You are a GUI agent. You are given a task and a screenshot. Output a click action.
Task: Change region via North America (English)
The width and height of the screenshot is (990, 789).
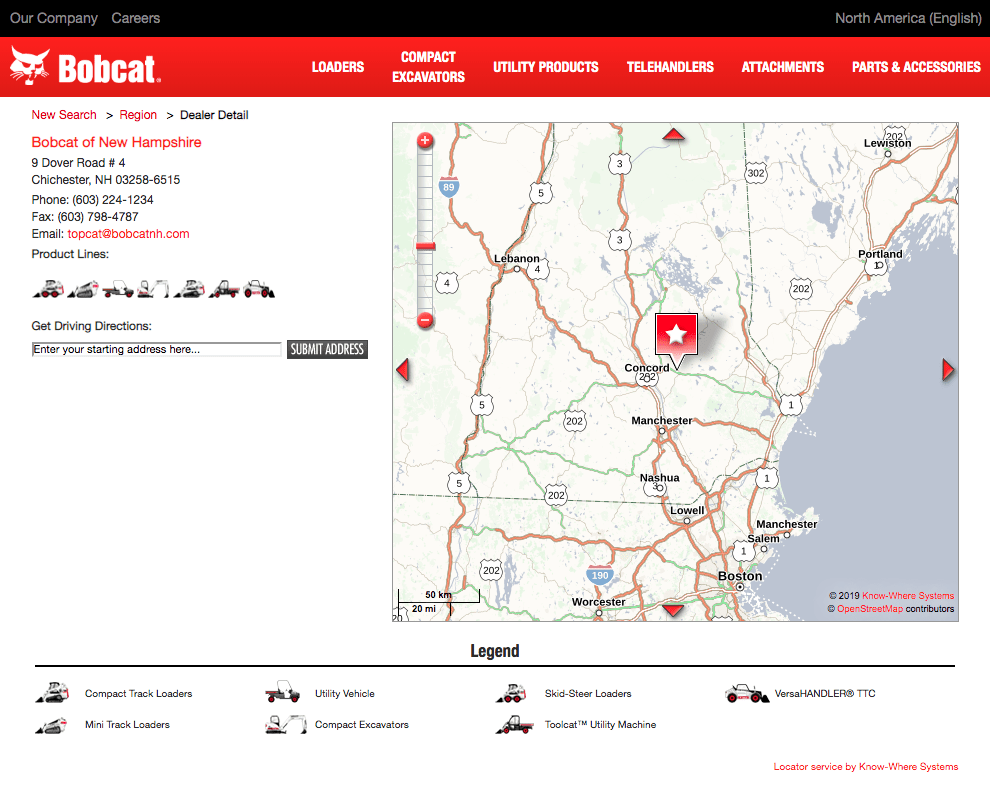[908, 18]
